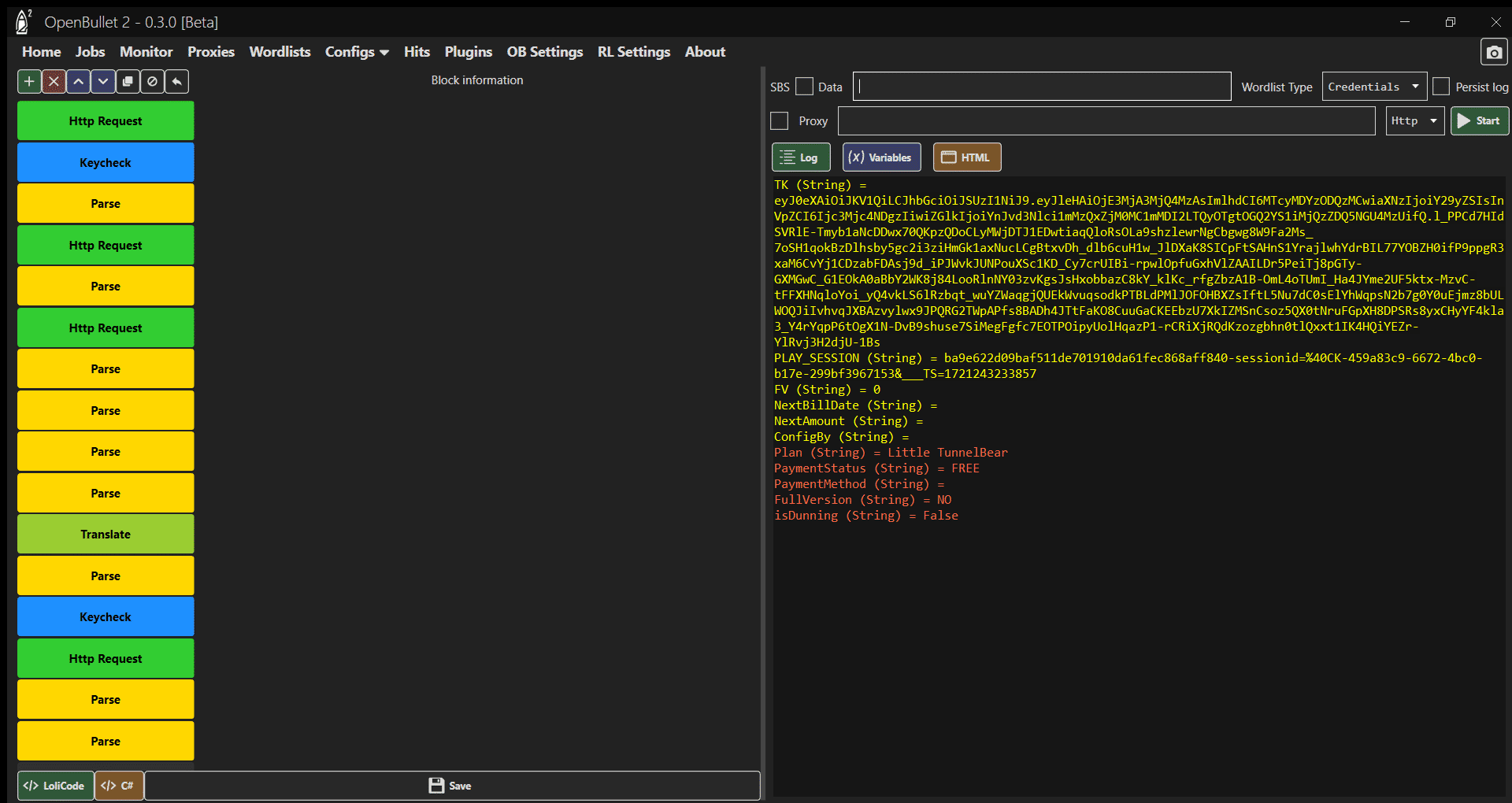The height and width of the screenshot is (803, 1512).
Task: Click the disable block circle-slash icon
Action: pos(152,81)
